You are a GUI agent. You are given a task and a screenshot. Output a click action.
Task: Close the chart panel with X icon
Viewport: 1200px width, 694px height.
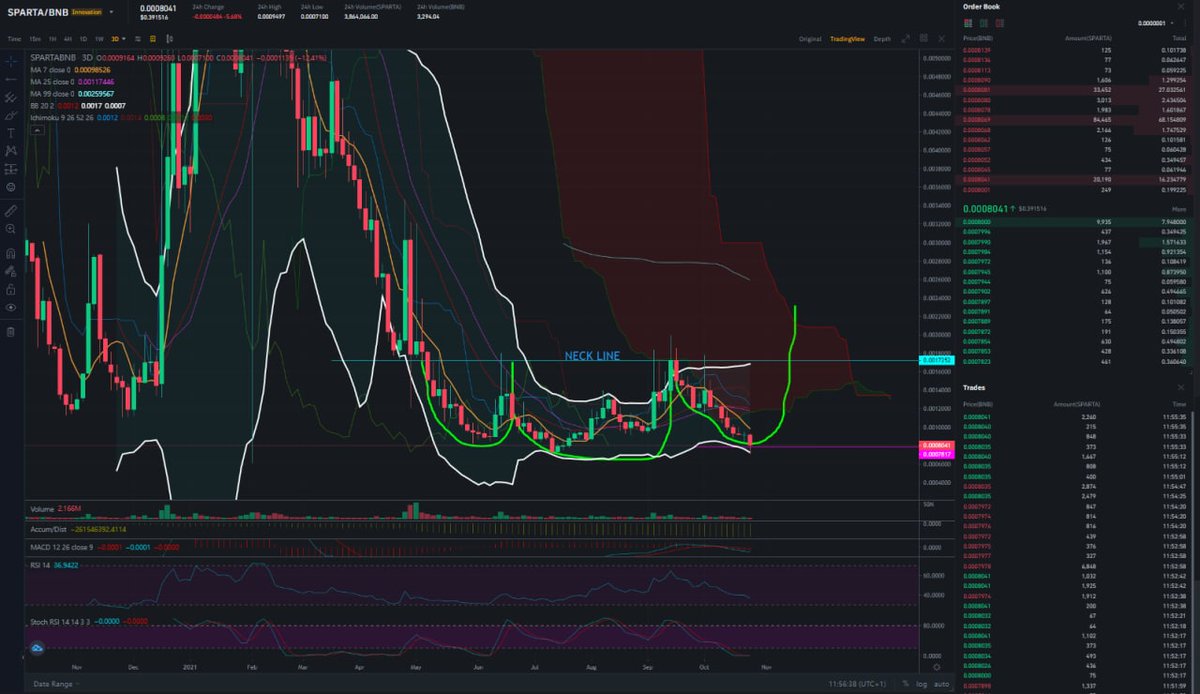pos(941,39)
